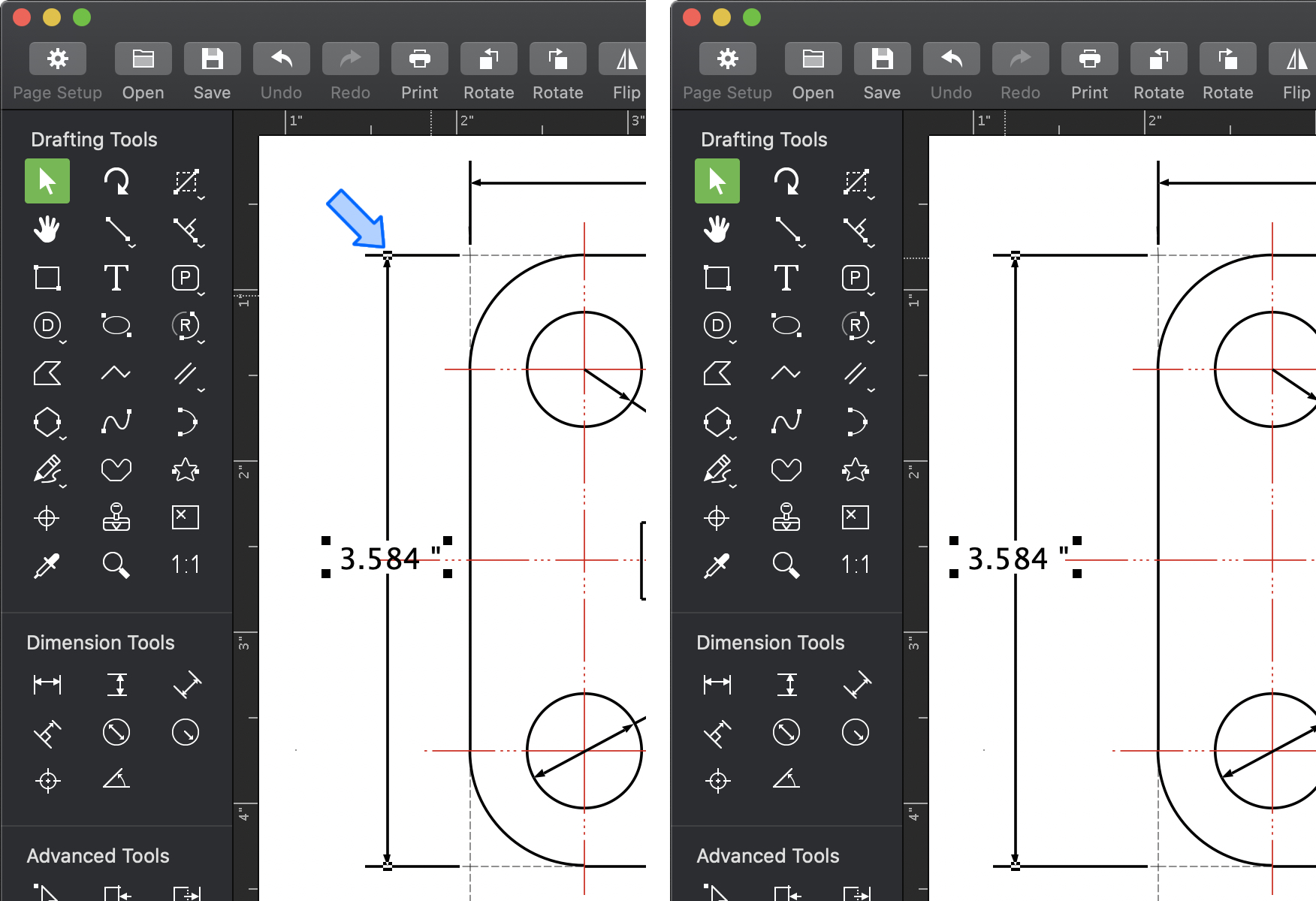Pick the pencil freehand tool in left window
This screenshot has height=901, width=1316.
(x=47, y=469)
